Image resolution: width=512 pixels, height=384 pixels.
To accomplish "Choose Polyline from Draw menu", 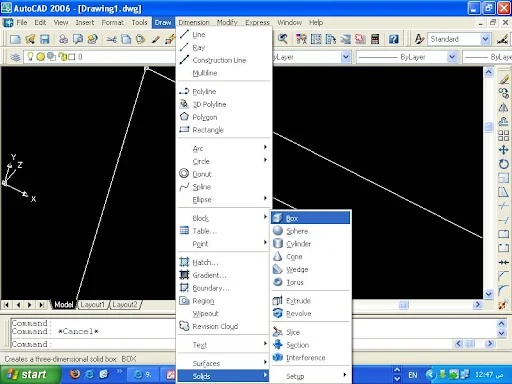I will point(224,91).
